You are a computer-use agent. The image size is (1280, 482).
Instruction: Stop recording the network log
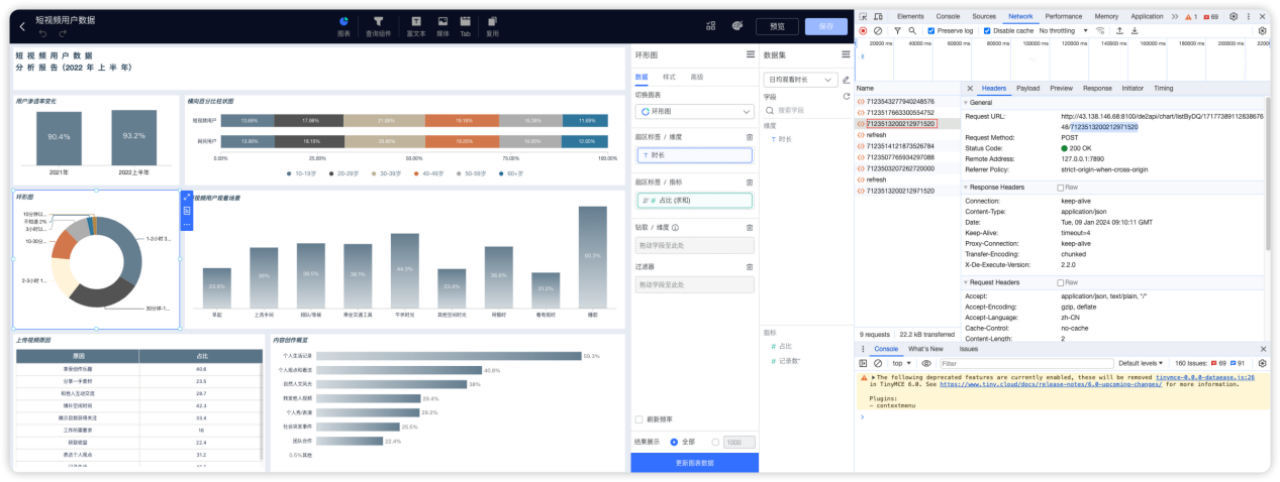tap(863, 31)
